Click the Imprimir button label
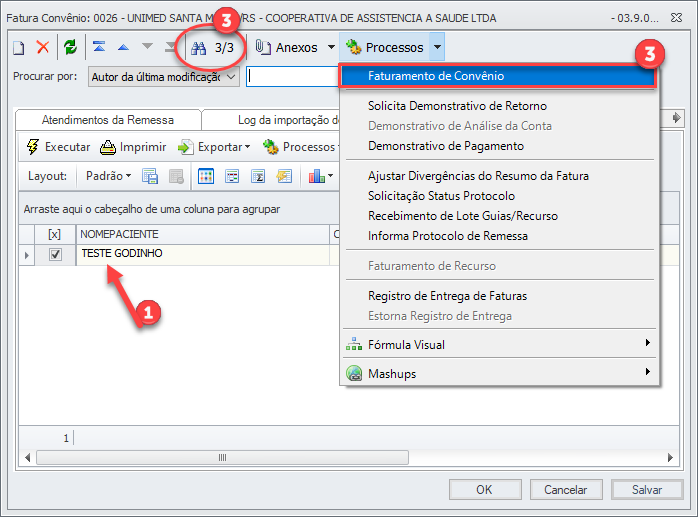Viewport: 698px width, 517px height. pos(142,147)
